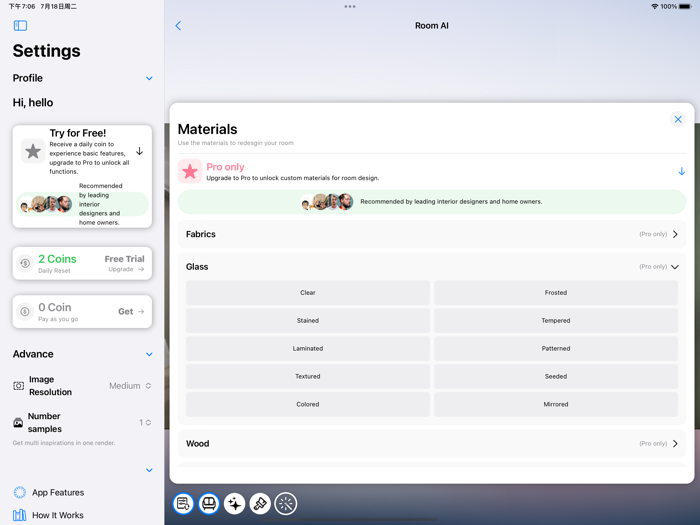The image size is (700, 525).
Task: Select the Frosted glass option
Action: coord(556,292)
